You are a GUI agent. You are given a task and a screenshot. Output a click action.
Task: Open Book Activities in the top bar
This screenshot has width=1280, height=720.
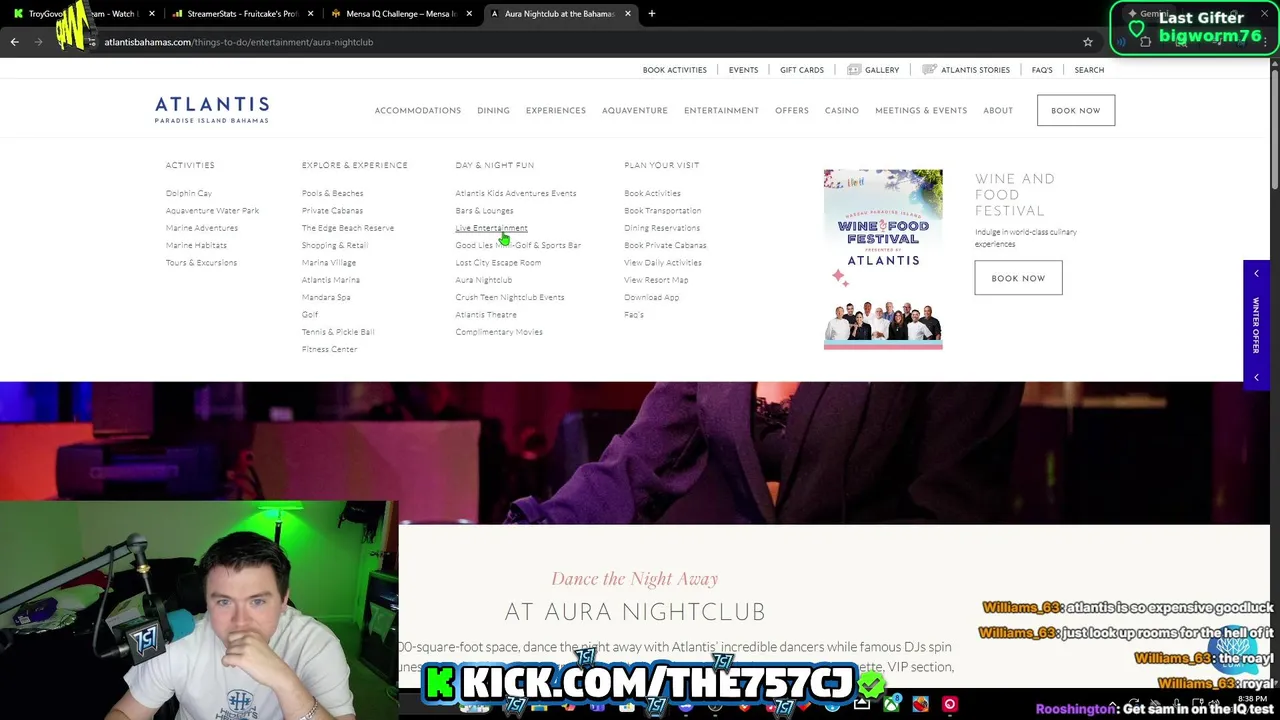click(x=675, y=70)
